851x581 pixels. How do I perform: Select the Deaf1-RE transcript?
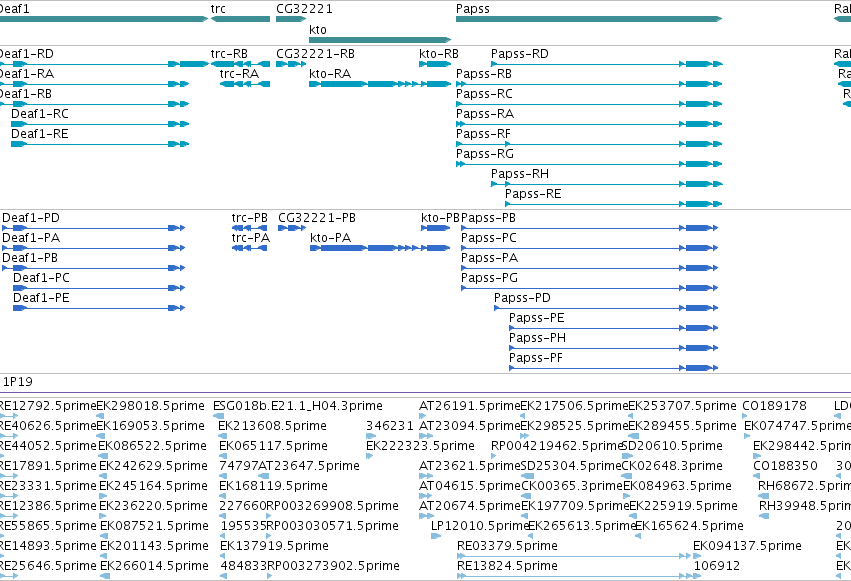click(100, 144)
